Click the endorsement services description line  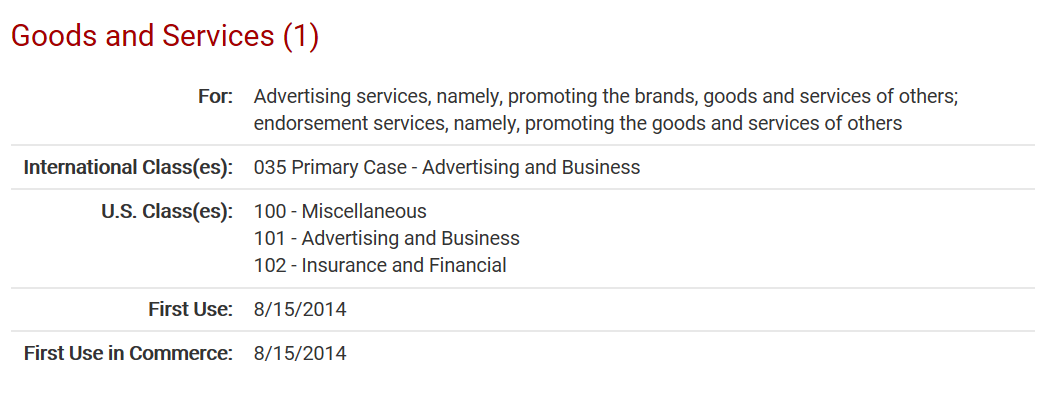pos(578,123)
